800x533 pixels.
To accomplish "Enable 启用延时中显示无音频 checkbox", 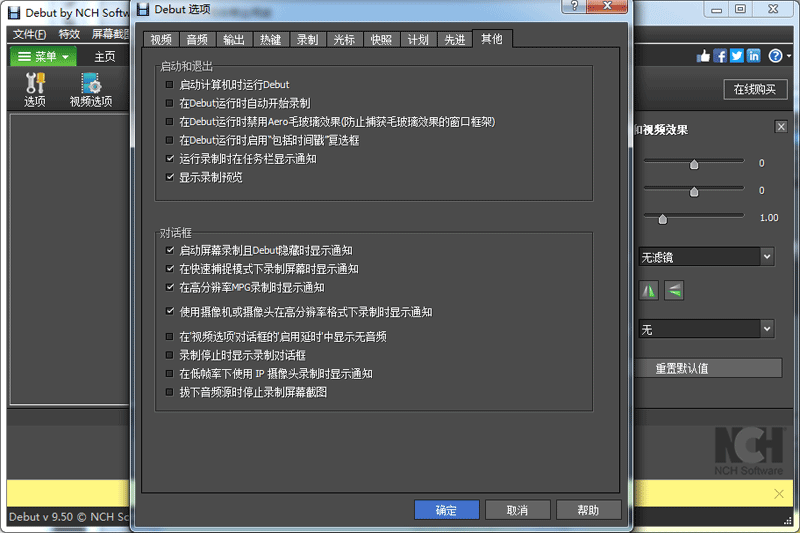I will [x=170, y=336].
